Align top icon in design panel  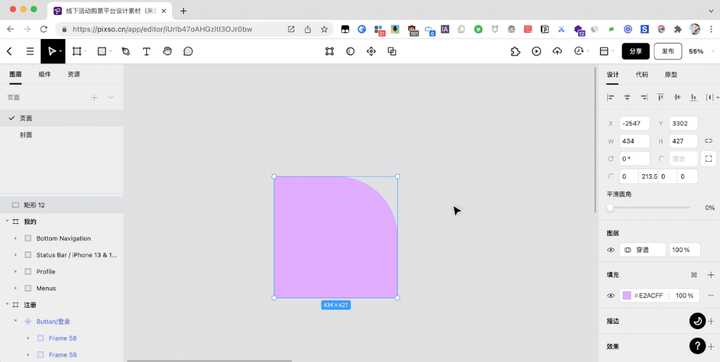pyautogui.click(x=660, y=97)
